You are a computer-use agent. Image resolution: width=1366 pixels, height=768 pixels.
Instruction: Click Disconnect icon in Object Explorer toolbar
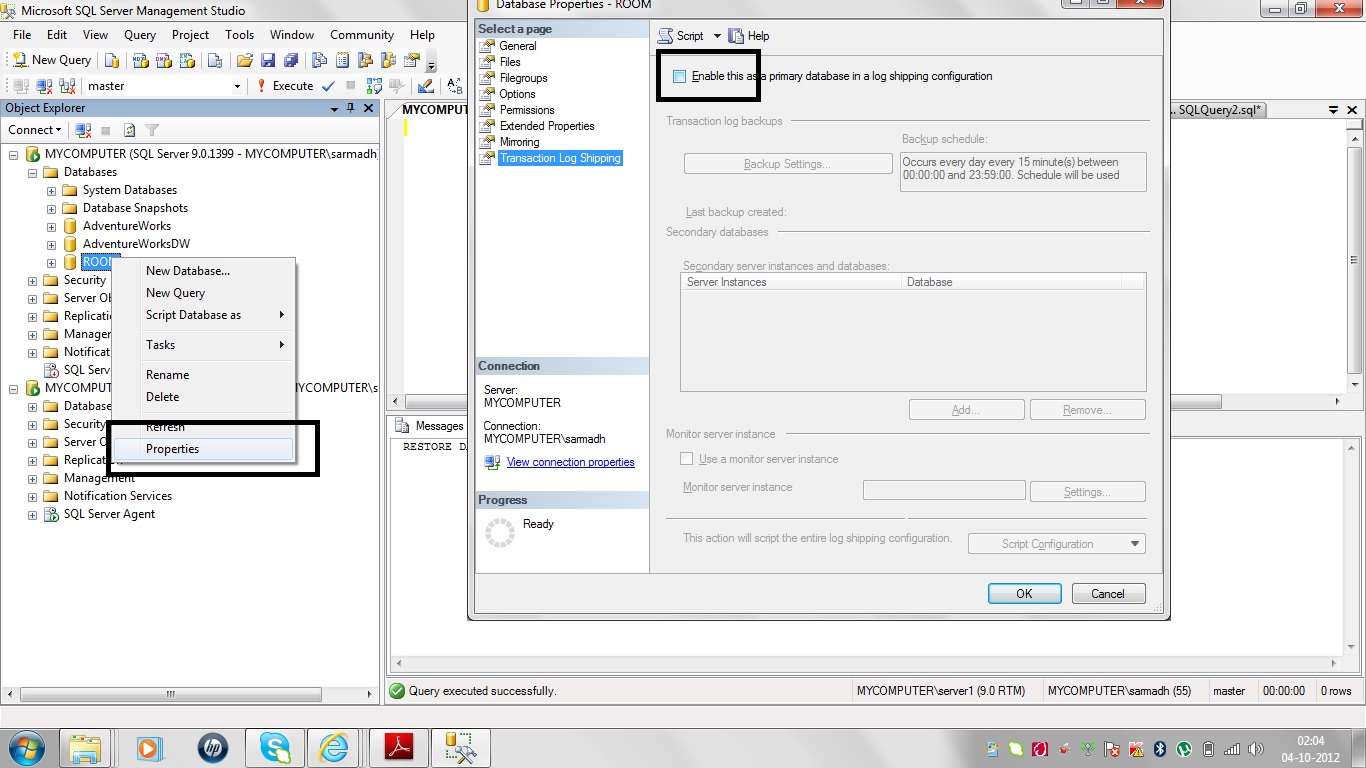[x=84, y=130]
